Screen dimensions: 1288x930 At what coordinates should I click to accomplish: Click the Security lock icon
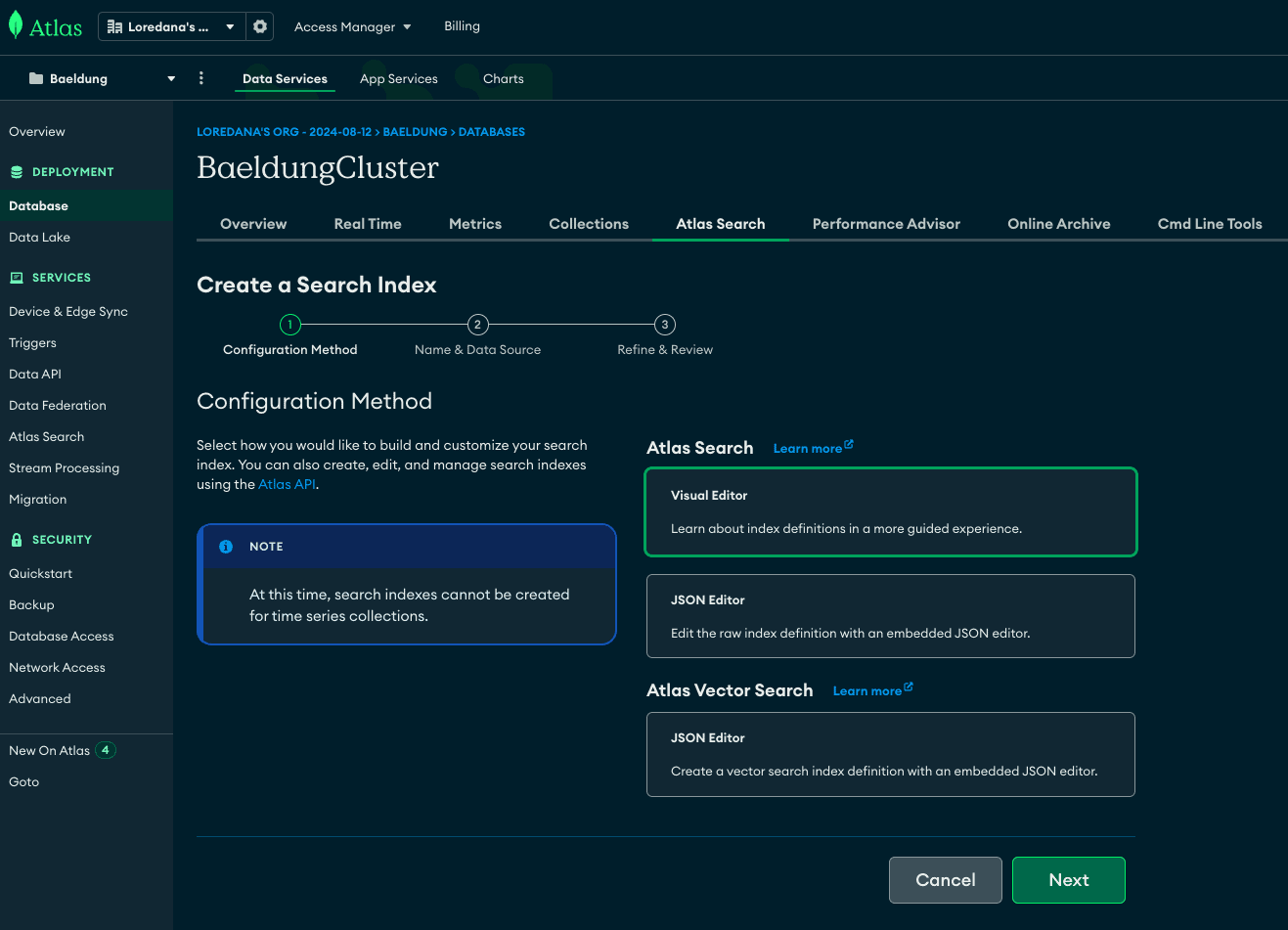coord(16,540)
